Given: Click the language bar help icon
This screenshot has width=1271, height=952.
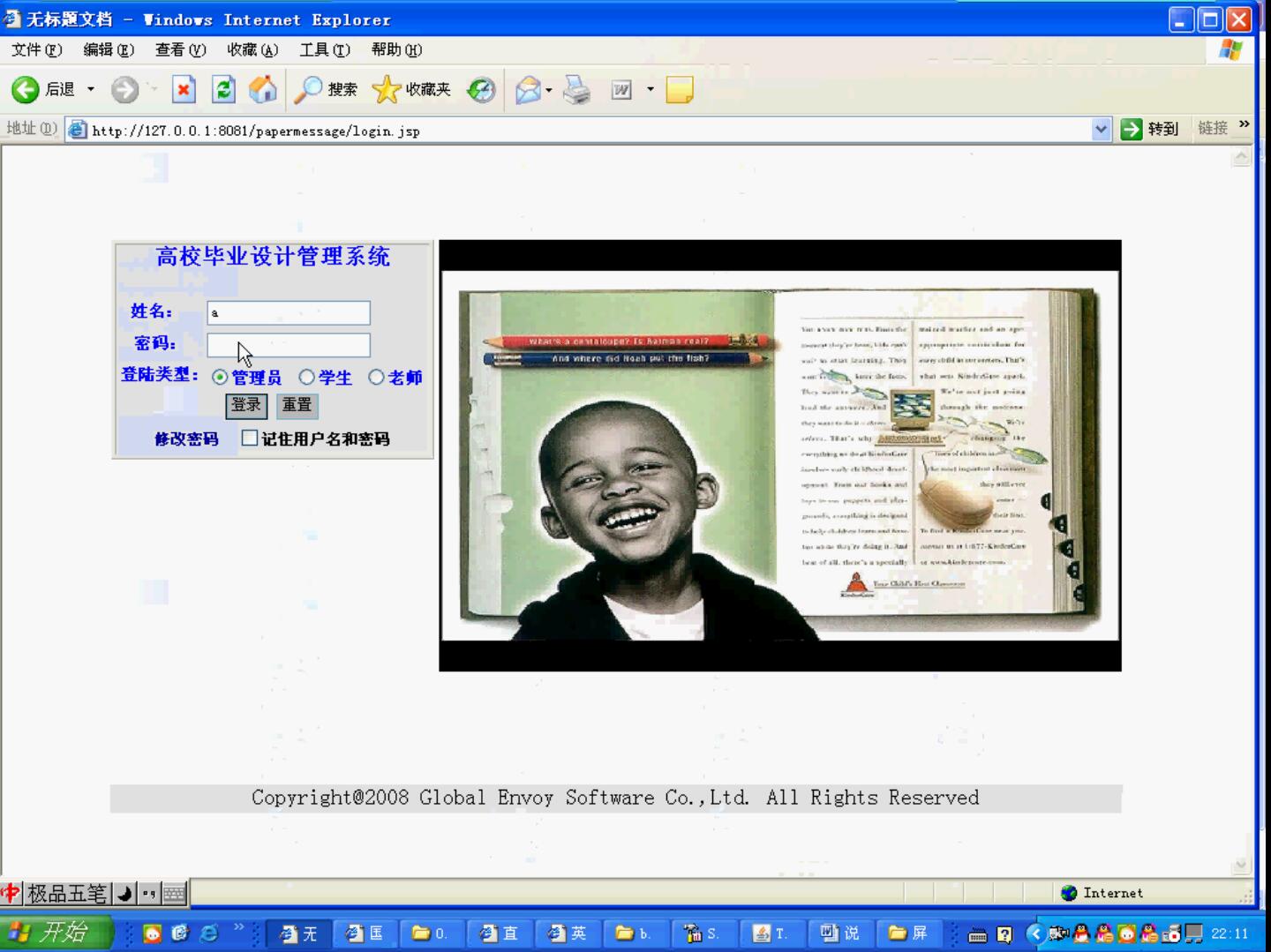Looking at the screenshot, I should pos(1004,934).
